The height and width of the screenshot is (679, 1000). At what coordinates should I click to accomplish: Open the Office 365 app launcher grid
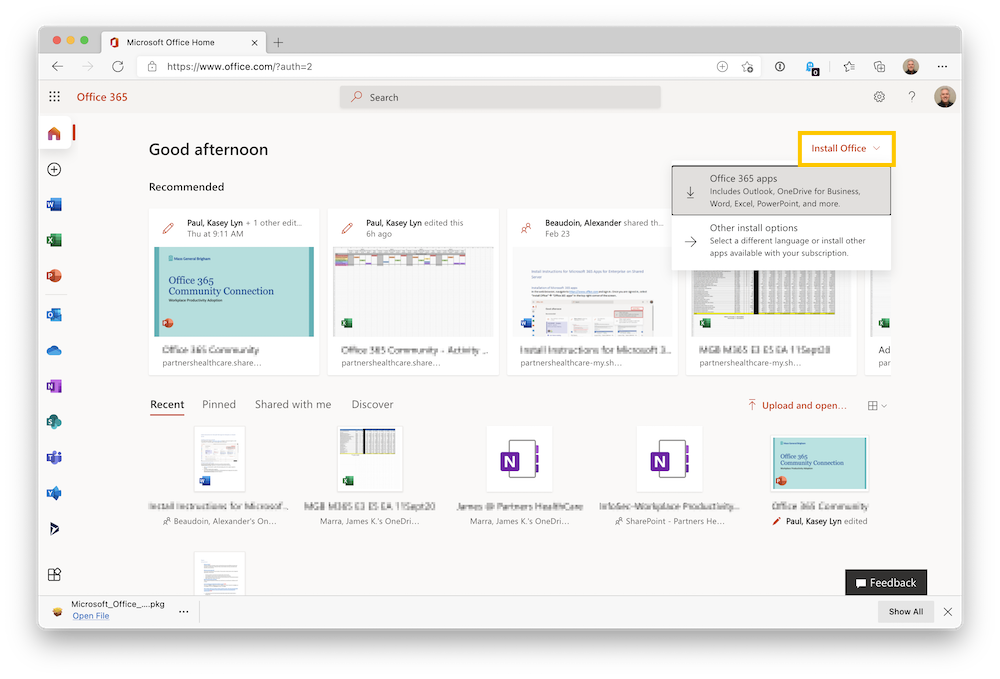coord(54,96)
